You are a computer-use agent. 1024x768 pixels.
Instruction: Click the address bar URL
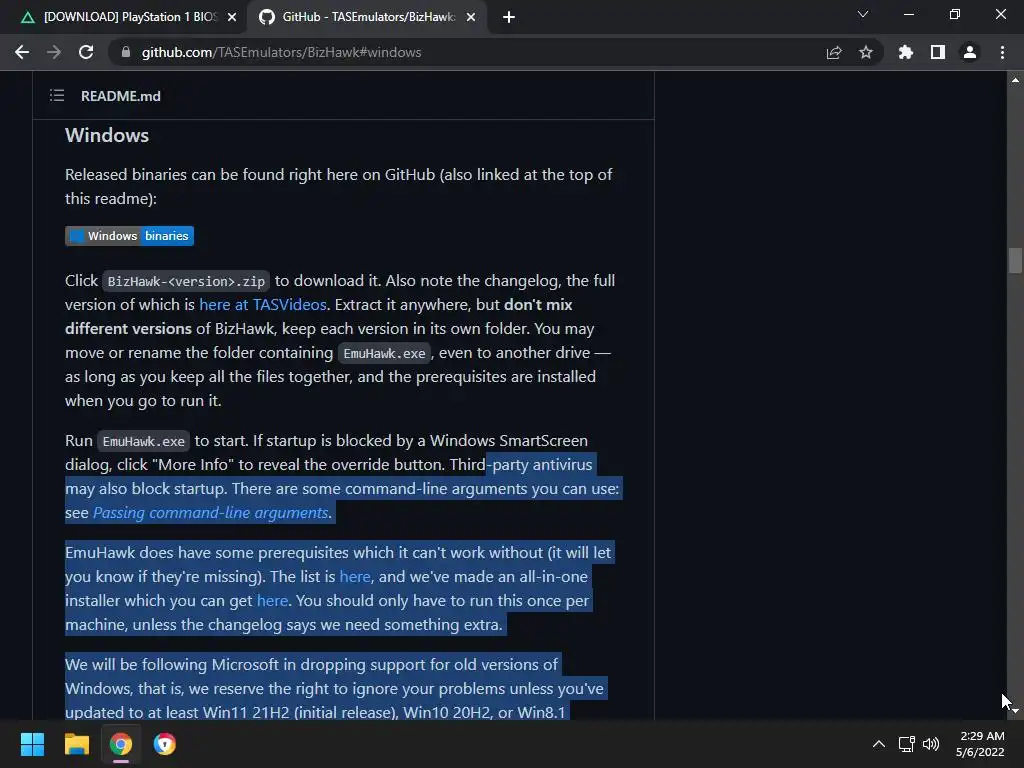281,52
